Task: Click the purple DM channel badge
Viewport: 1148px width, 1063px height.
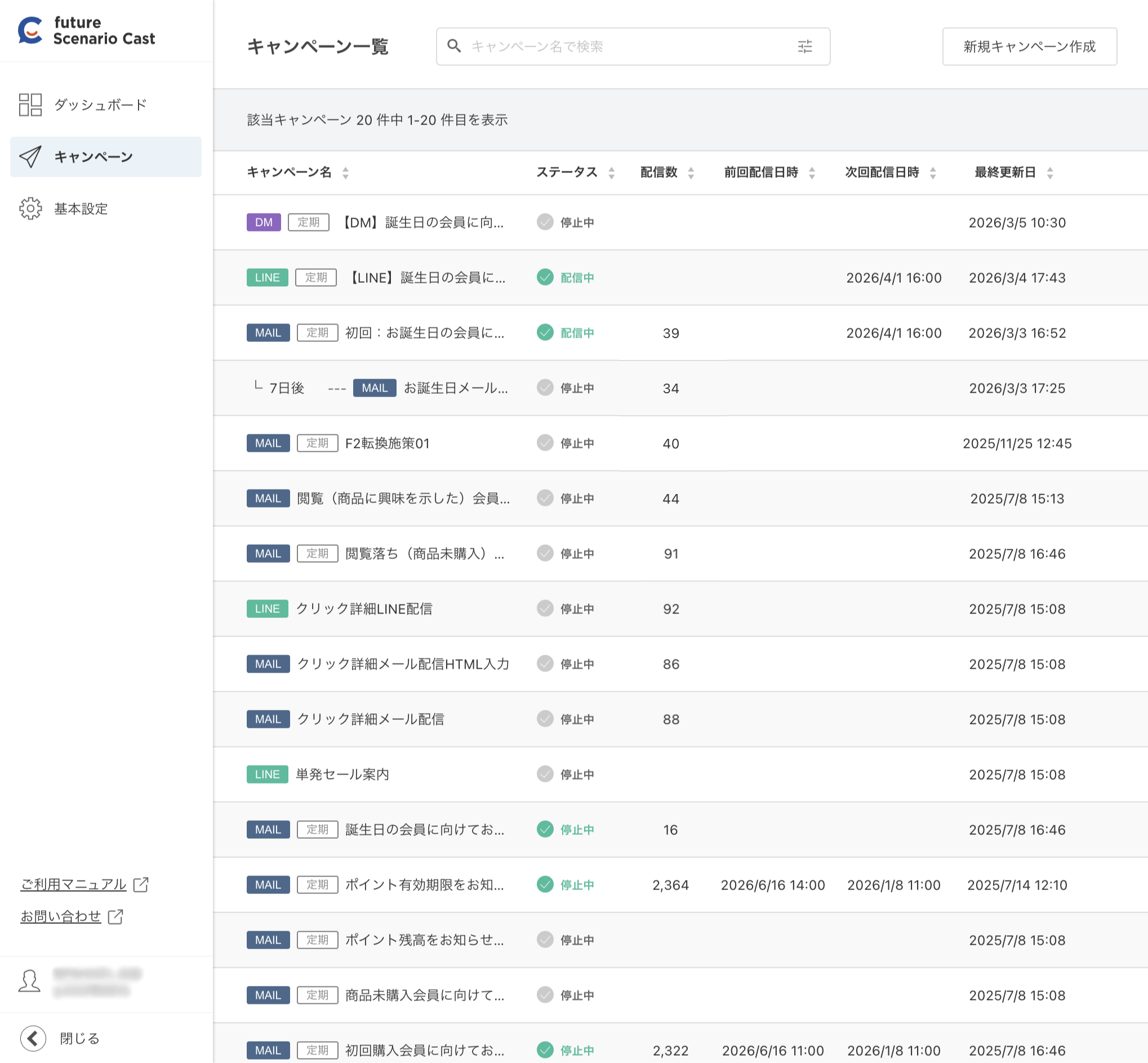Action: (264, 222)
